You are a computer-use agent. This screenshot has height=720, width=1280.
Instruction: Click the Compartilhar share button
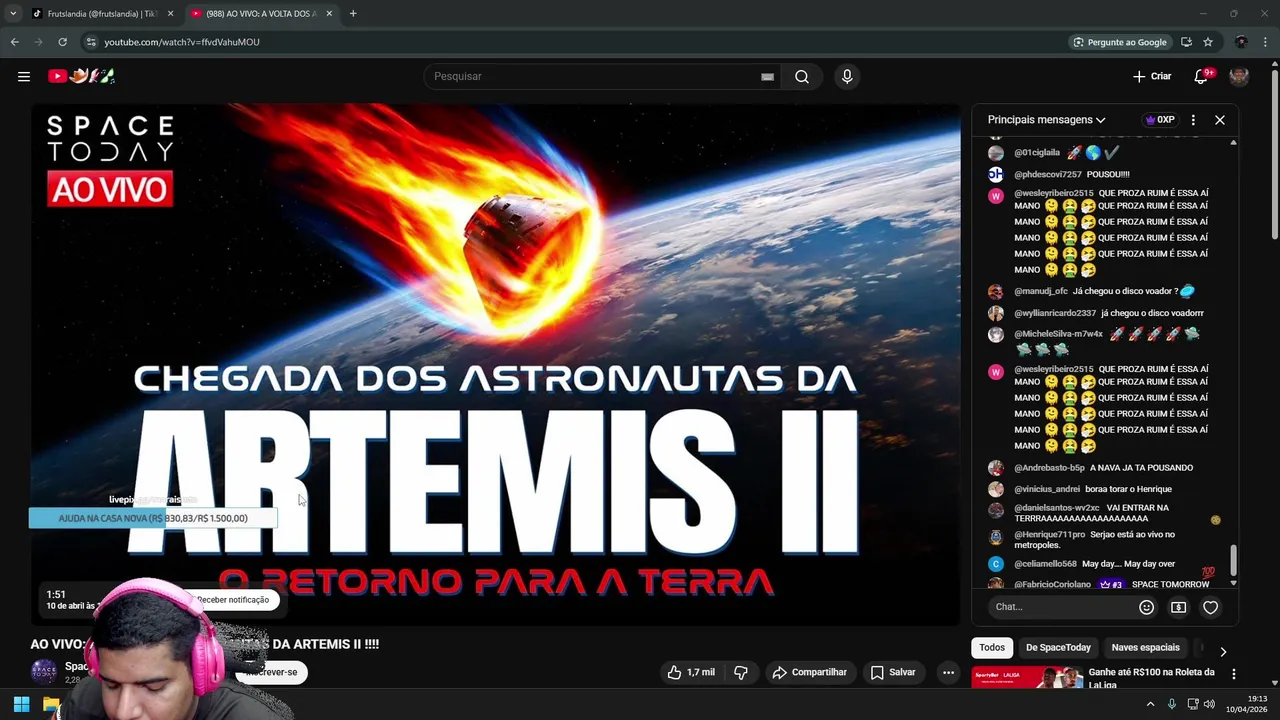pyautogui.click(x=810, y=672)
